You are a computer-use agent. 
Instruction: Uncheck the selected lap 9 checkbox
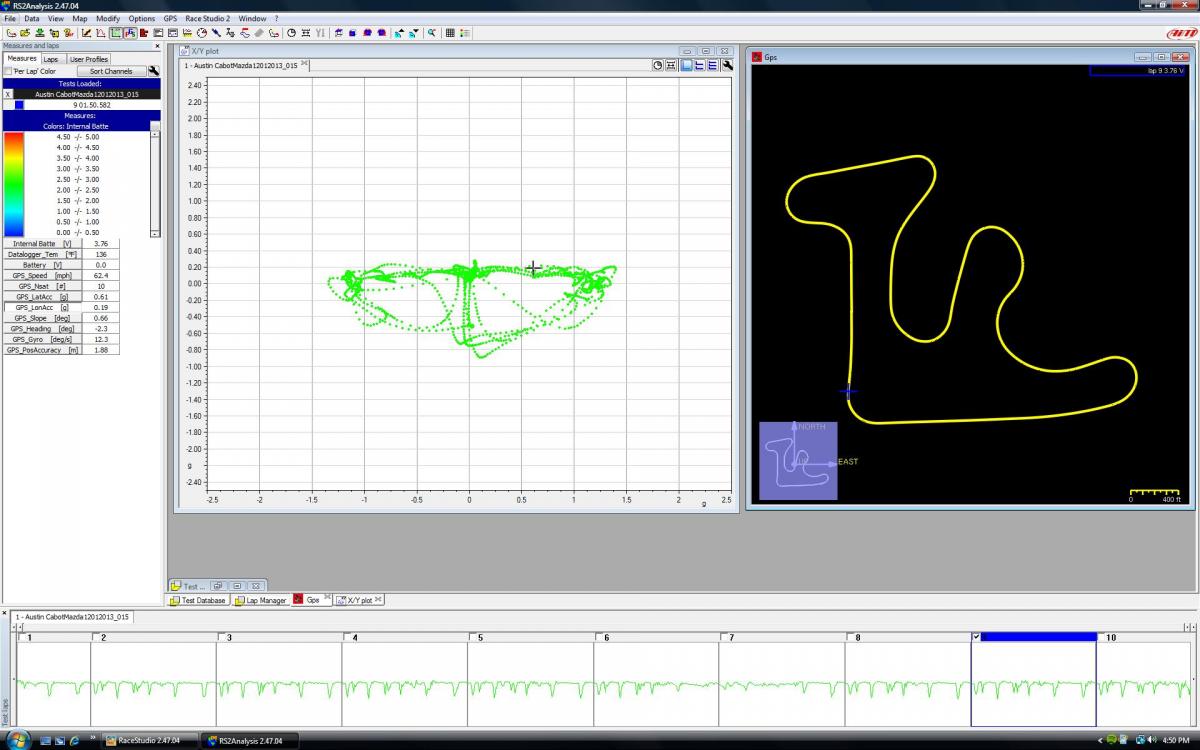976,637
